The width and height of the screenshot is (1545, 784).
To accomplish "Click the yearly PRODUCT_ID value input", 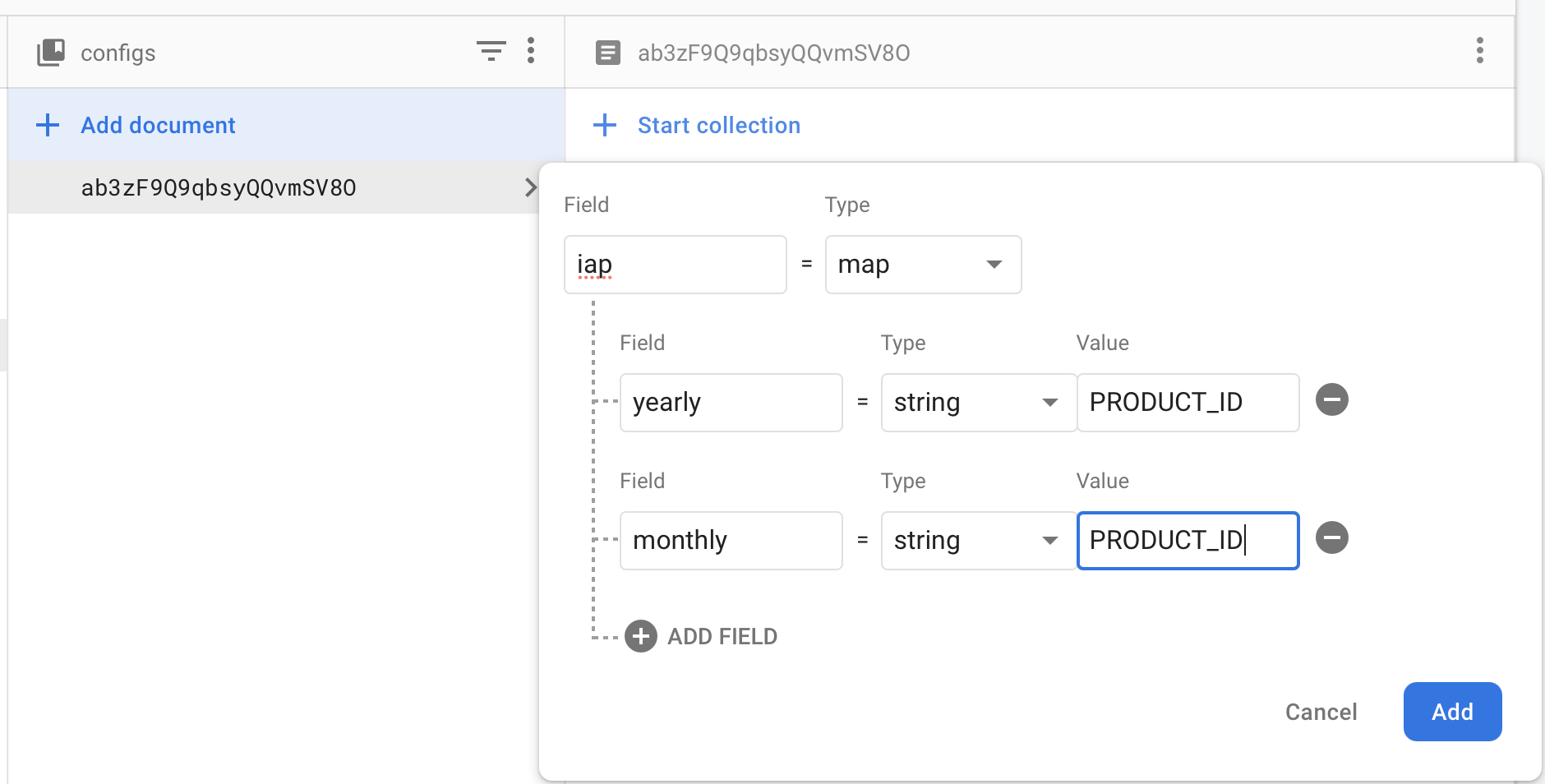I will [x=1188, y=403].
